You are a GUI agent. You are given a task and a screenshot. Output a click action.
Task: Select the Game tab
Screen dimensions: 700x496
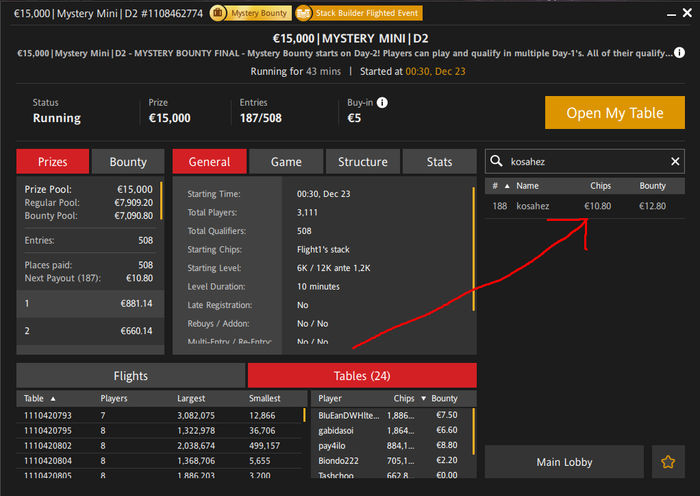pos(286,162)
